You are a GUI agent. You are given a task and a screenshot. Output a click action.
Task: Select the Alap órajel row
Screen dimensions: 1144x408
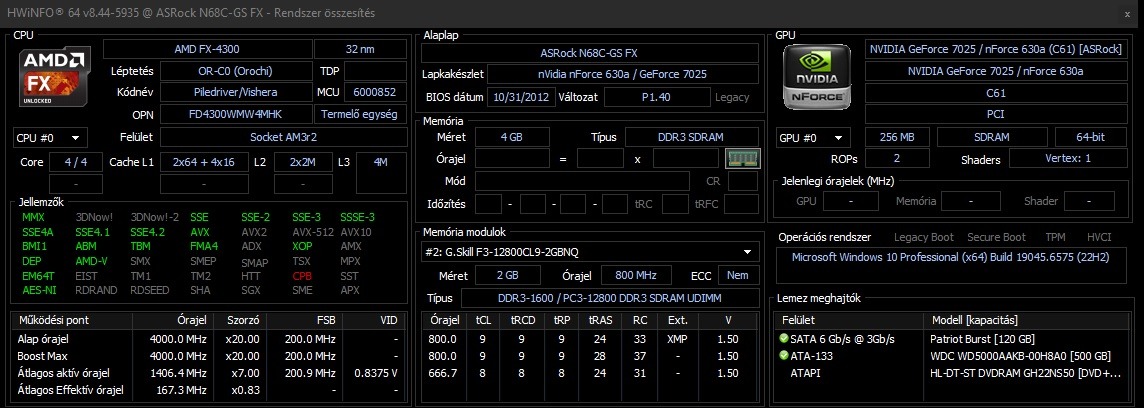coord(209,339)
